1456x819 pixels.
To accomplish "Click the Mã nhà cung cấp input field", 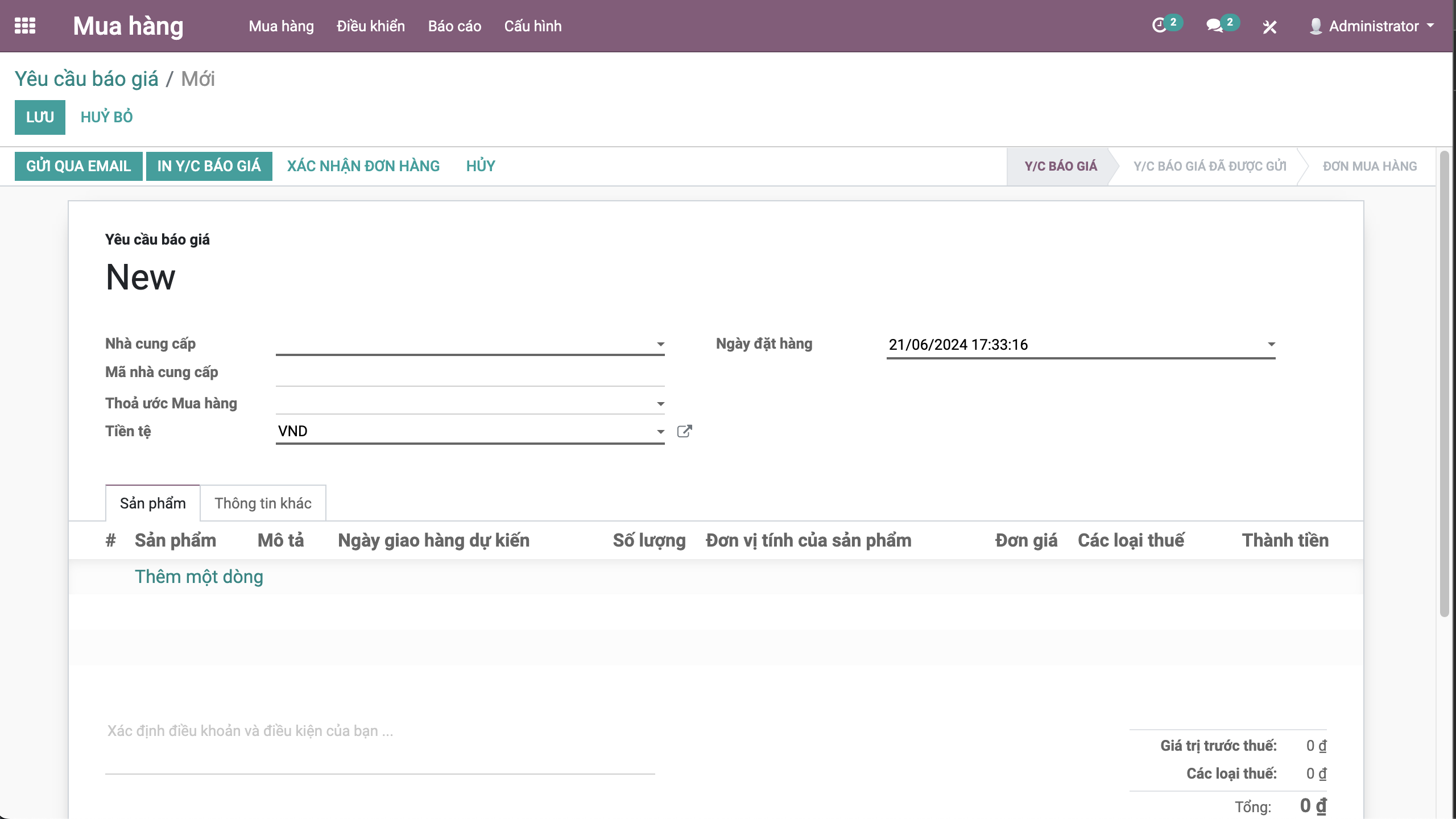I will [x=470, y=374].
